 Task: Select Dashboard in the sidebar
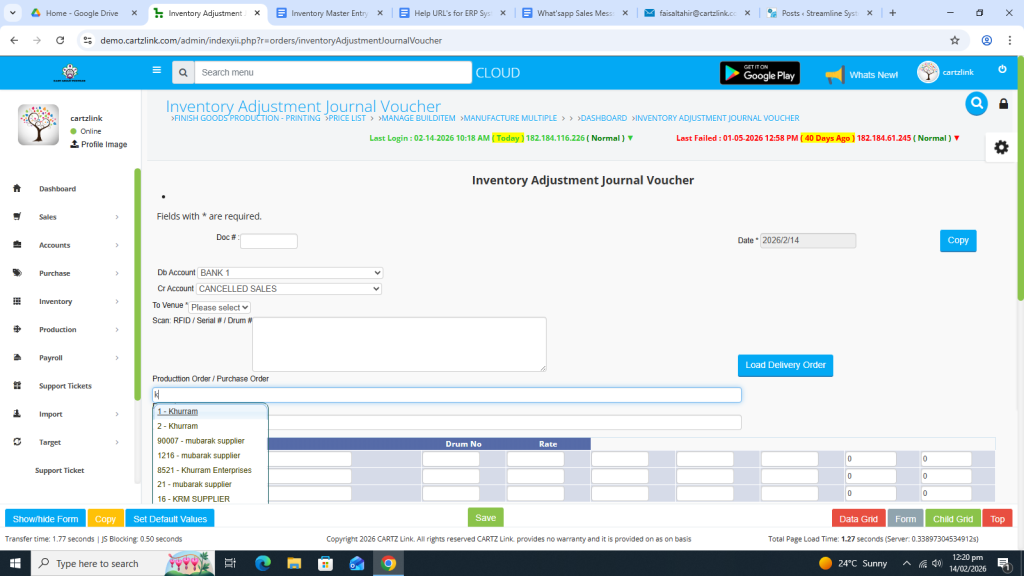tap(57, 189)
